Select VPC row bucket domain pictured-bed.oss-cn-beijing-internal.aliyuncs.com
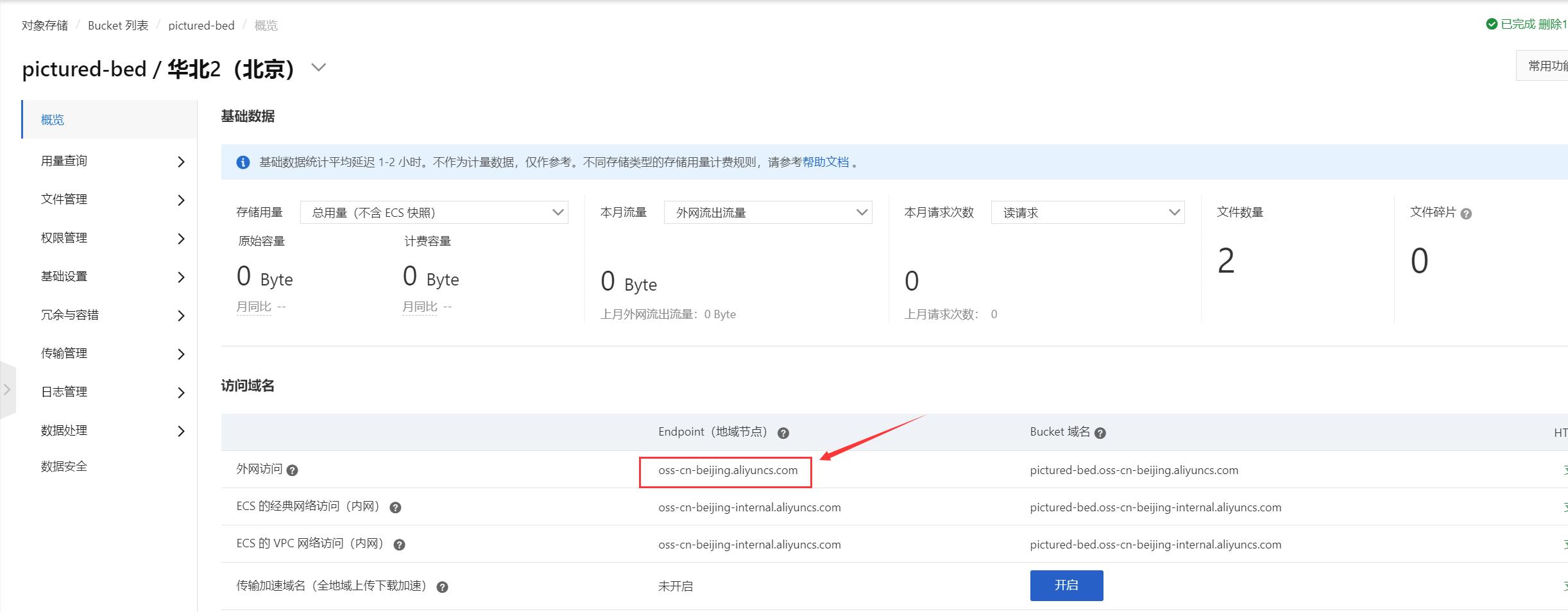 1155,545
